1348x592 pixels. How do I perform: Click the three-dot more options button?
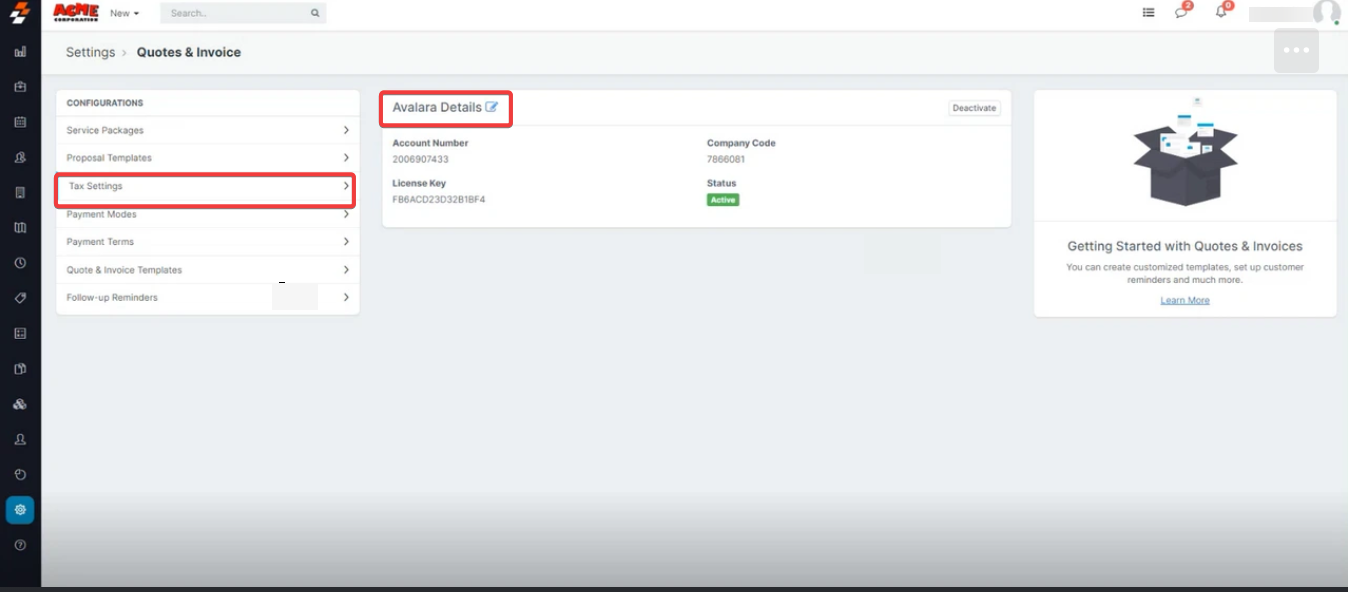click(x=1296, y=50)
